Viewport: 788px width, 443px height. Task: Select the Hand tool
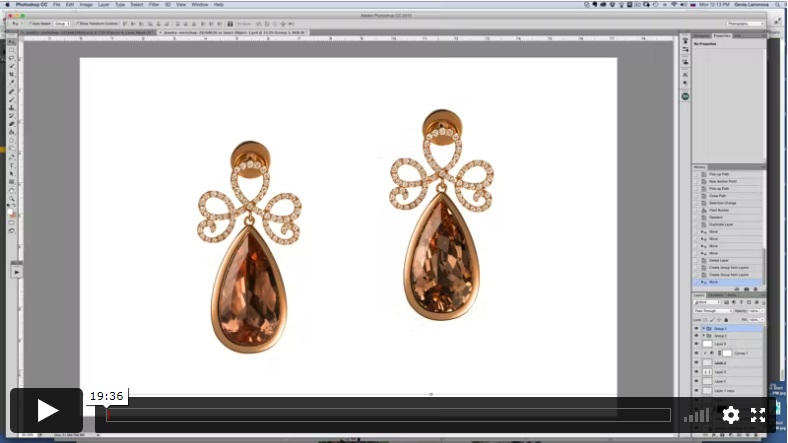(12, 190)
